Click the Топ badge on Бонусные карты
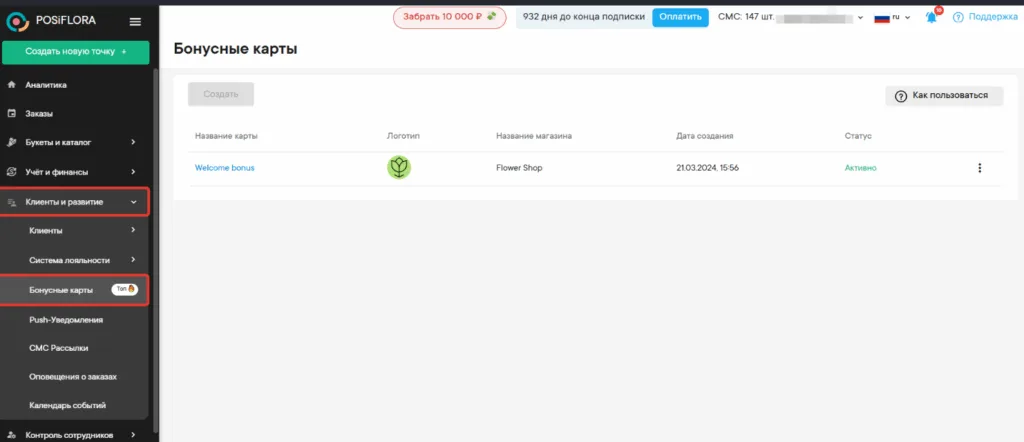This screenshot has width=1024, height=442. 124,289
